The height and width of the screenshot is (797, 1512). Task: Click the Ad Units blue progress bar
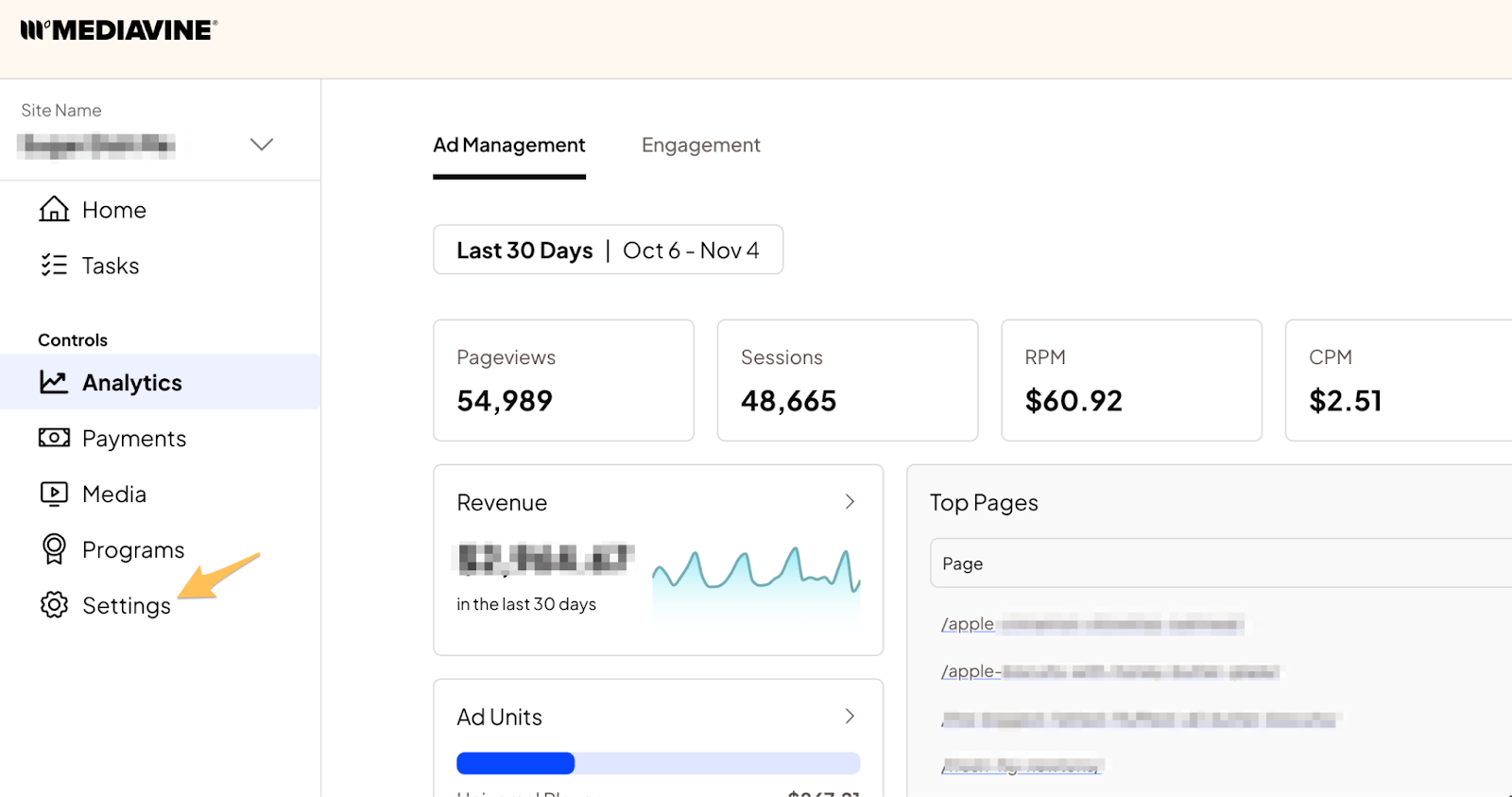pyautogui.click(x=516, y=763)
